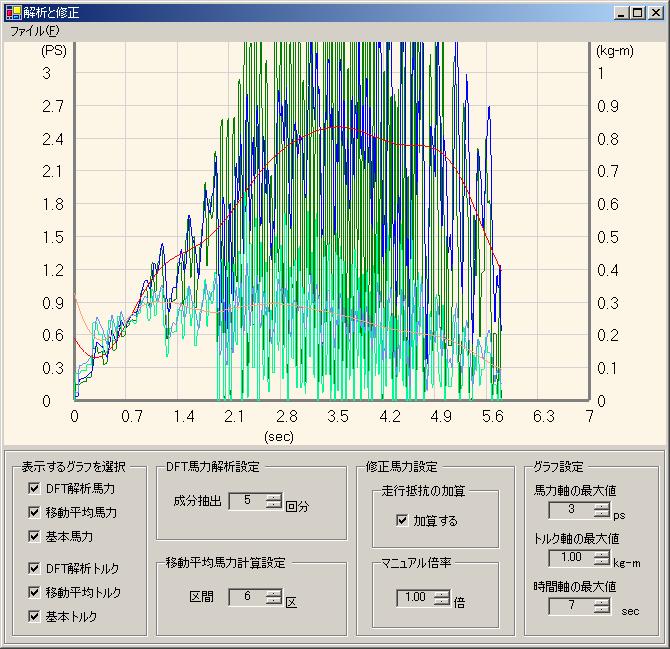Click the 2.4 tick on horsepower axis

tap(53, 139)
